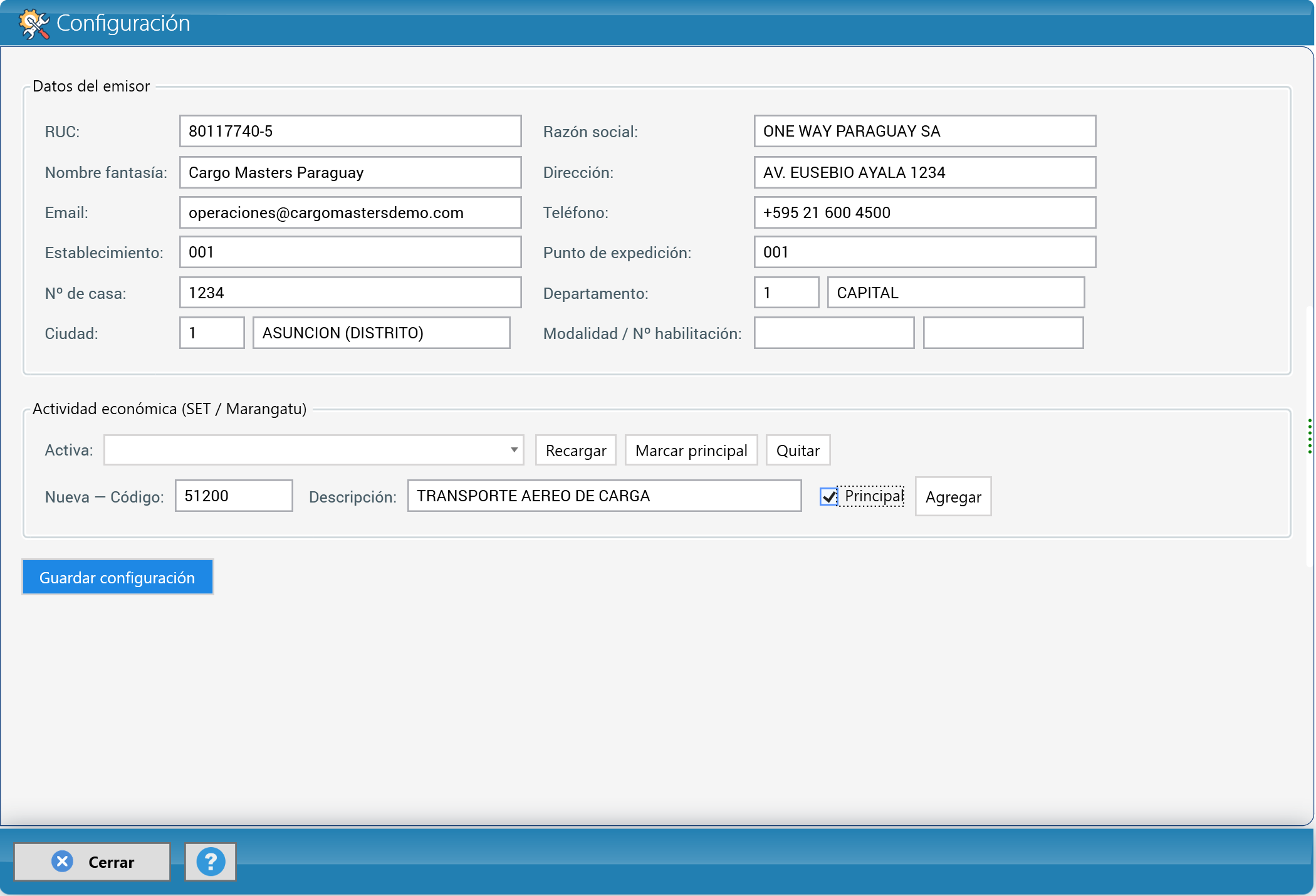The width and height of the screenshot is (1316, 896).
Task: Click the Actividad económica (SET / Marangatu) label
Action: (x=170, y=409)
